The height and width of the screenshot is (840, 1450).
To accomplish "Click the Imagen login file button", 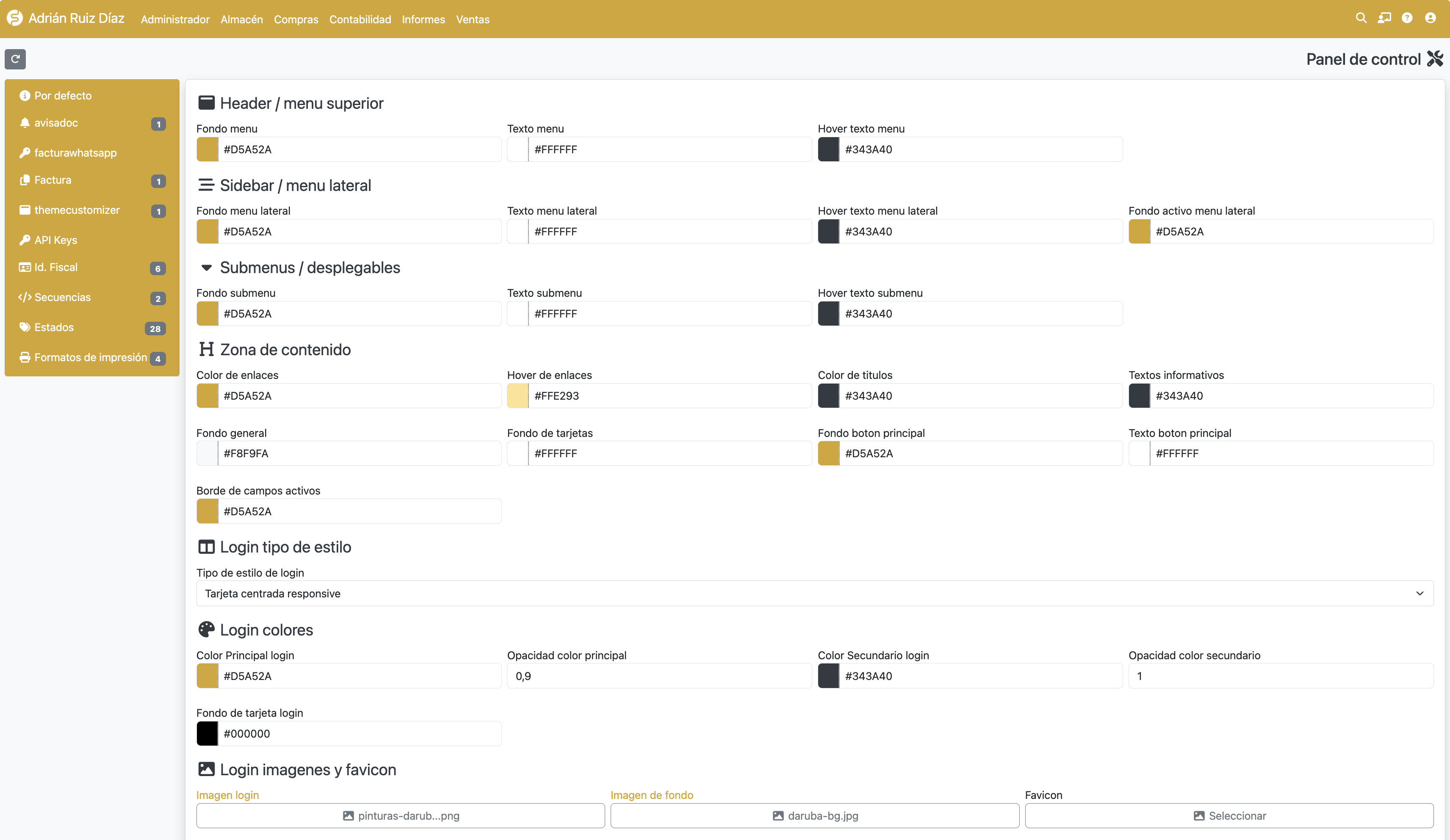I will pyautogui.click(x=401, y=816).
